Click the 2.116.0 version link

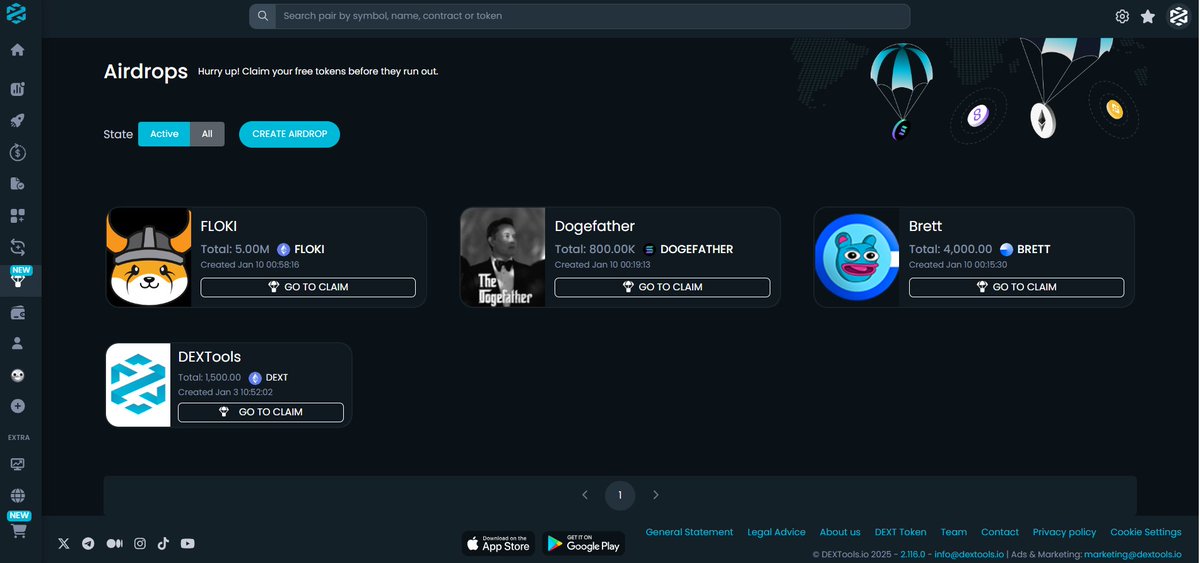(x=913, y=554)
